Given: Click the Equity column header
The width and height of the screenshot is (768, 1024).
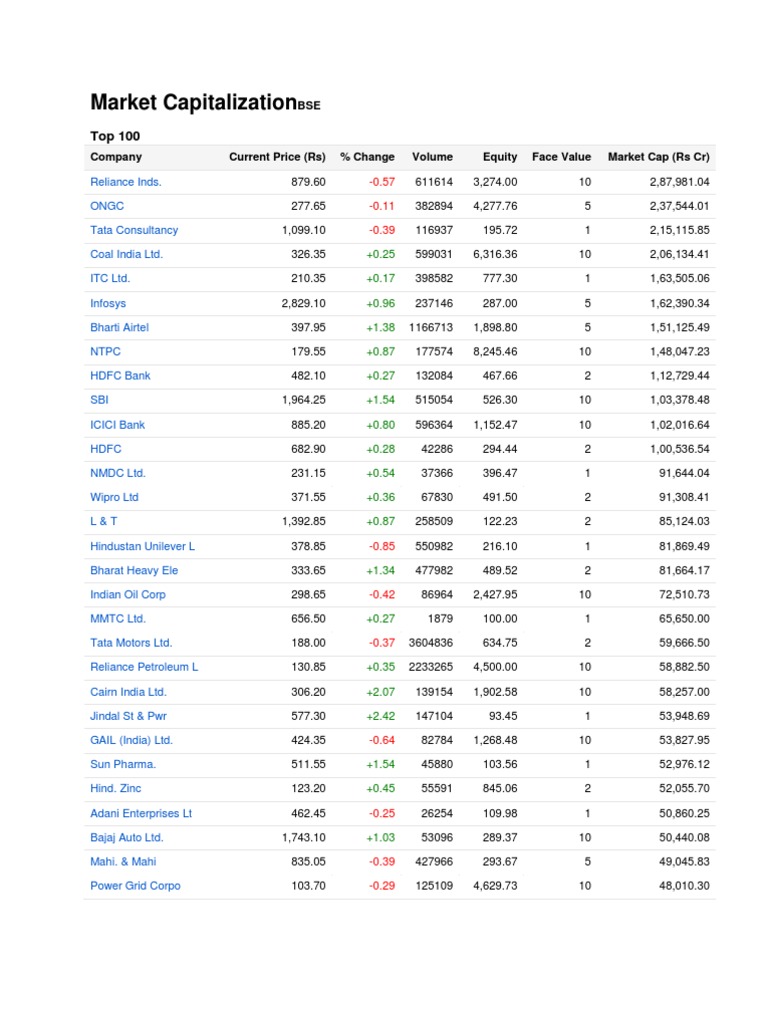Looking at the screenshot, I should coord(500,157).
